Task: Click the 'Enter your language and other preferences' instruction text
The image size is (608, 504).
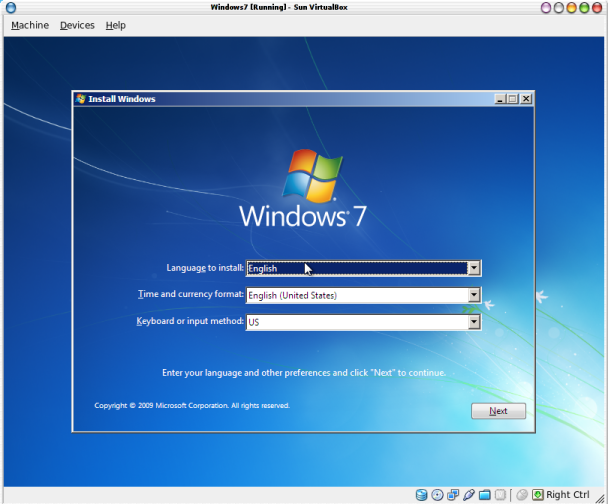Action: (x=304, y=373)
